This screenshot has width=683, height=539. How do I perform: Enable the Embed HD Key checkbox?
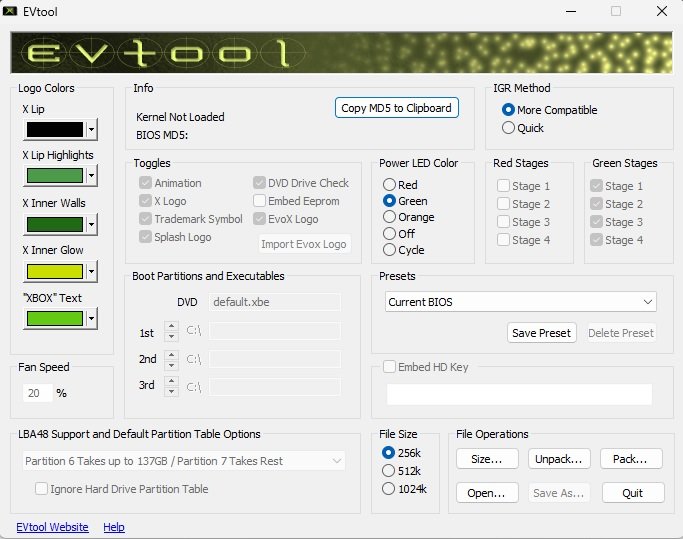426,367
